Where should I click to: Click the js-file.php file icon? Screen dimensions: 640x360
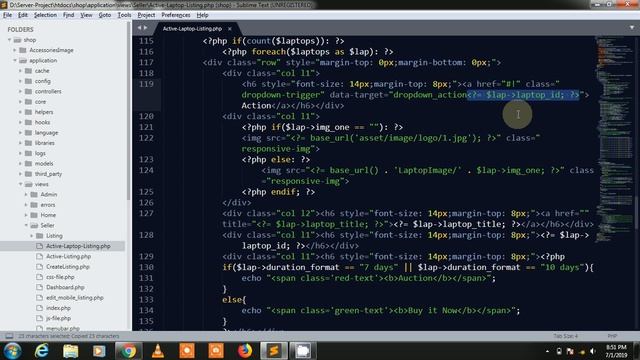[39, 318]
